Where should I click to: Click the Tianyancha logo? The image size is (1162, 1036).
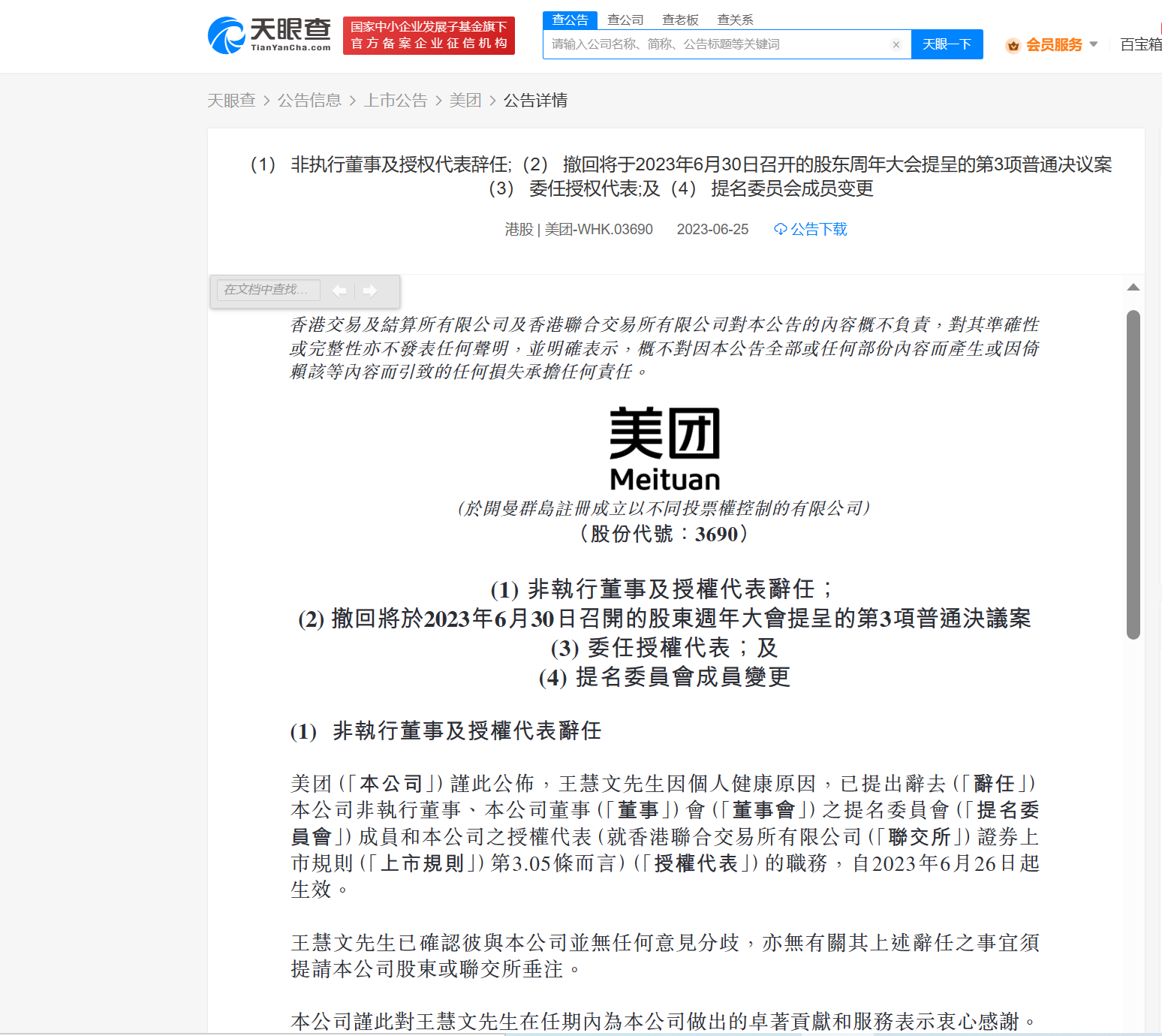[269, 35]
